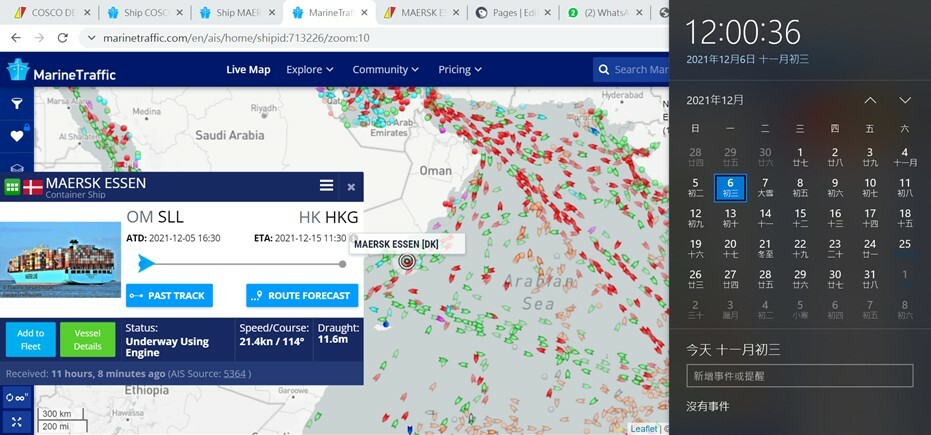
Task: Expand the Explore dropdown menu
Action: [x=310, y=70]
